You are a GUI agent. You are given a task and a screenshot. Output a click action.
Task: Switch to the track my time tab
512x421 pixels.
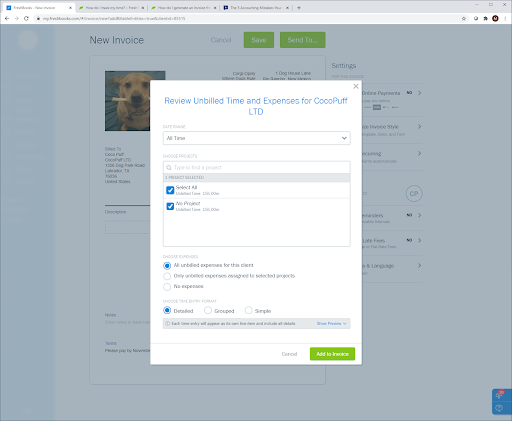pyautogui.click(x=111, y=8)
